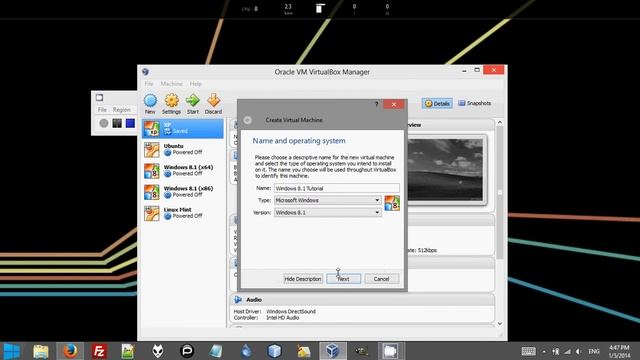Click the wizard help question mark

coord(376,104)
